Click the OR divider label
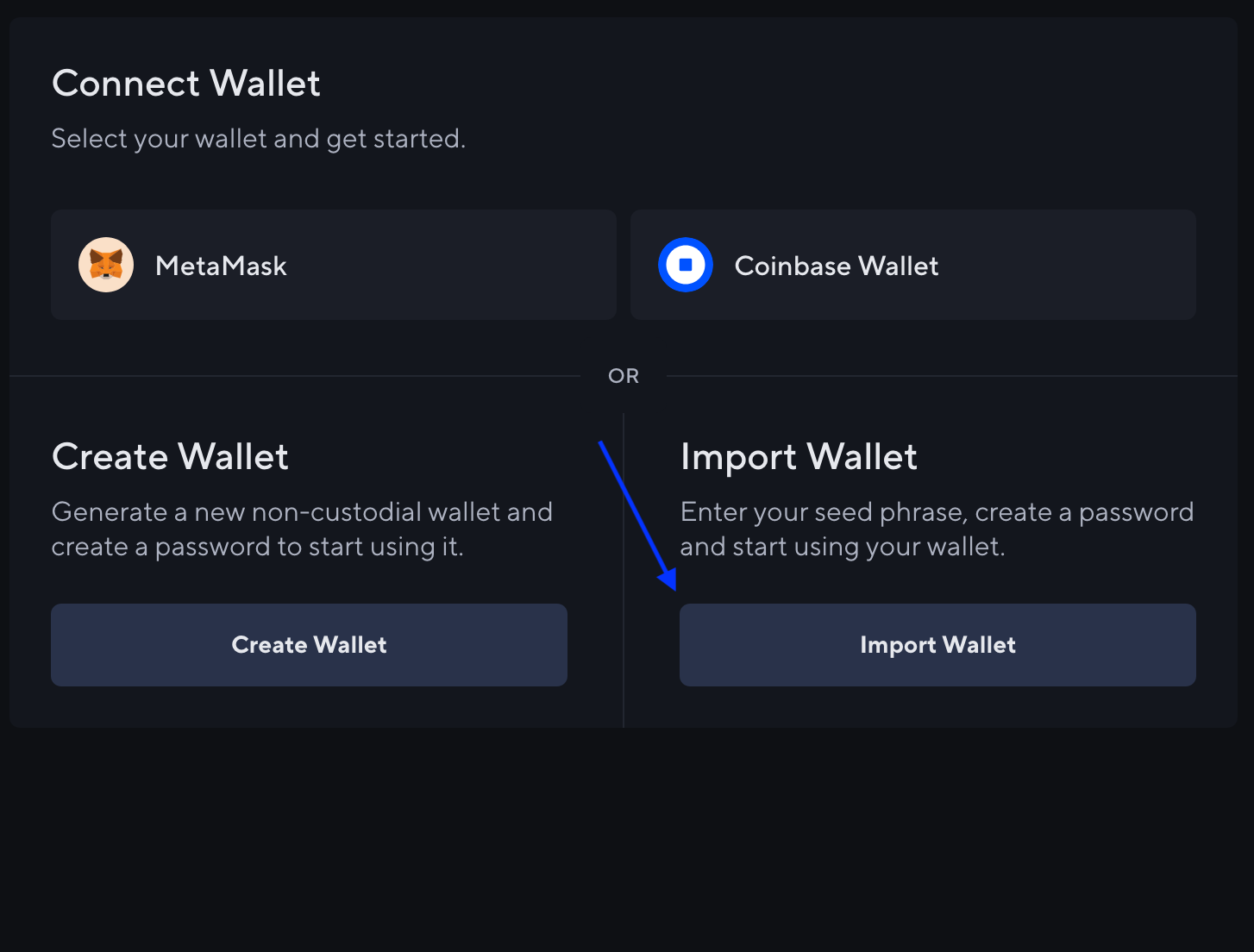 click(x=624, y=375)
